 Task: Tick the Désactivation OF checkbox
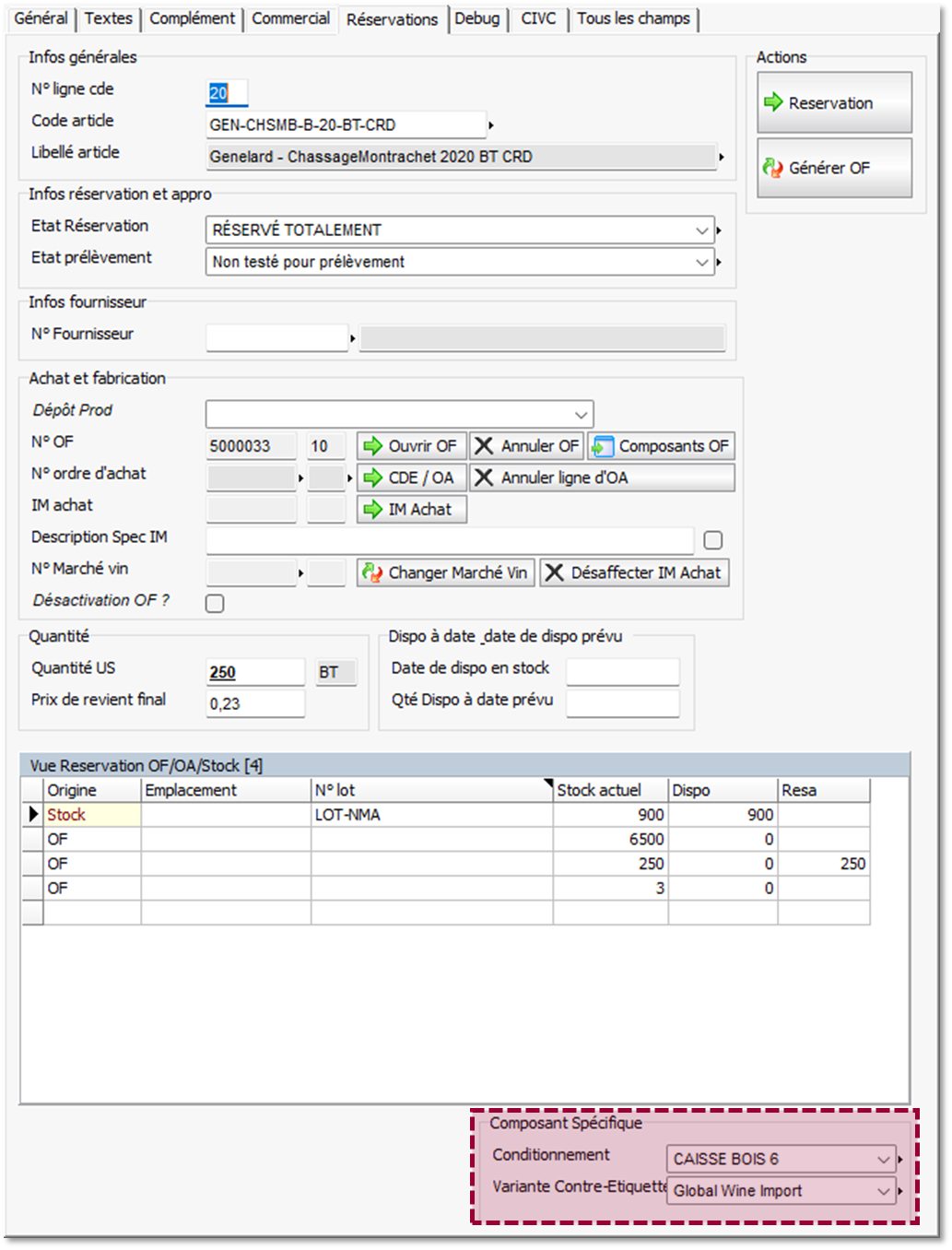click(215, 604)
